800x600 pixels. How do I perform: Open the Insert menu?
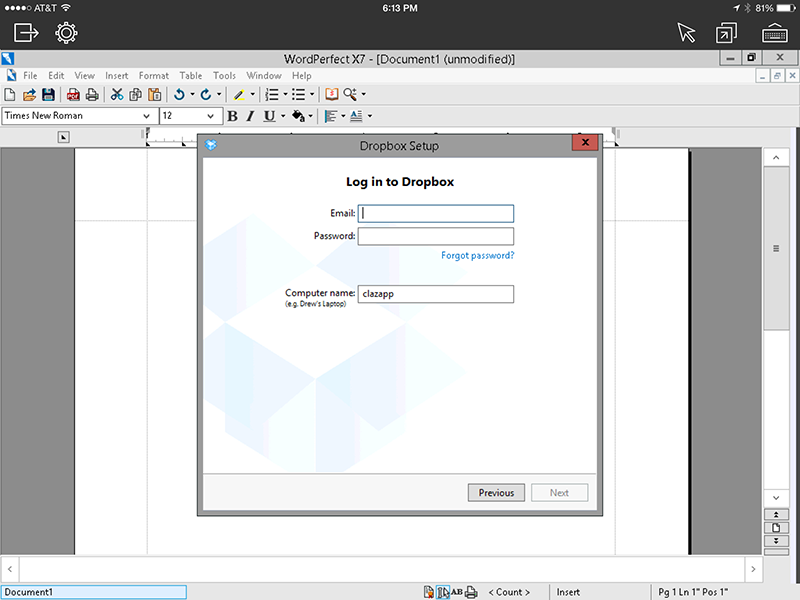(117, 76)
